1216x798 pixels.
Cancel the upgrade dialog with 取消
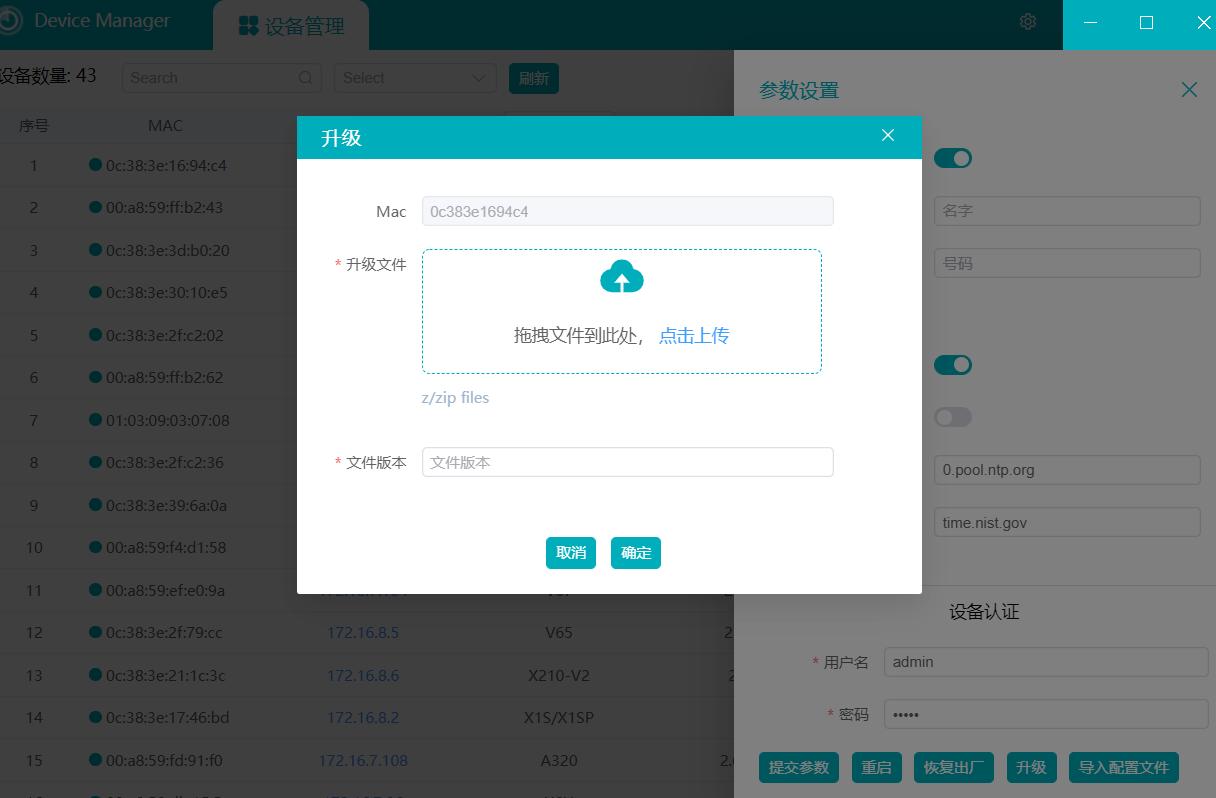(x=570, y=552)
